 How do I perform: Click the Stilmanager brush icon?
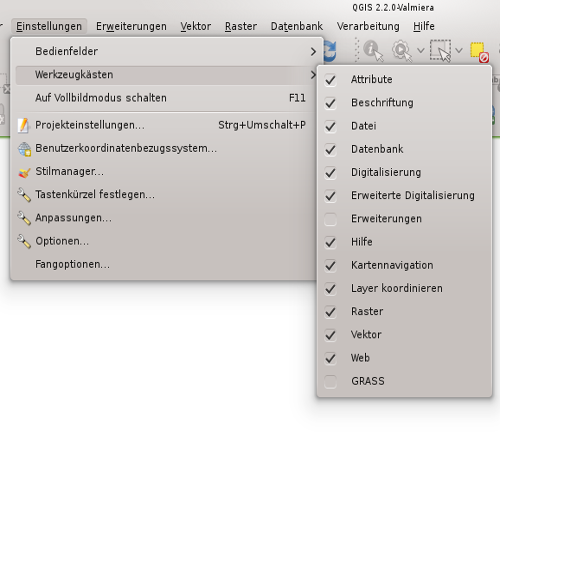(24, 172)
